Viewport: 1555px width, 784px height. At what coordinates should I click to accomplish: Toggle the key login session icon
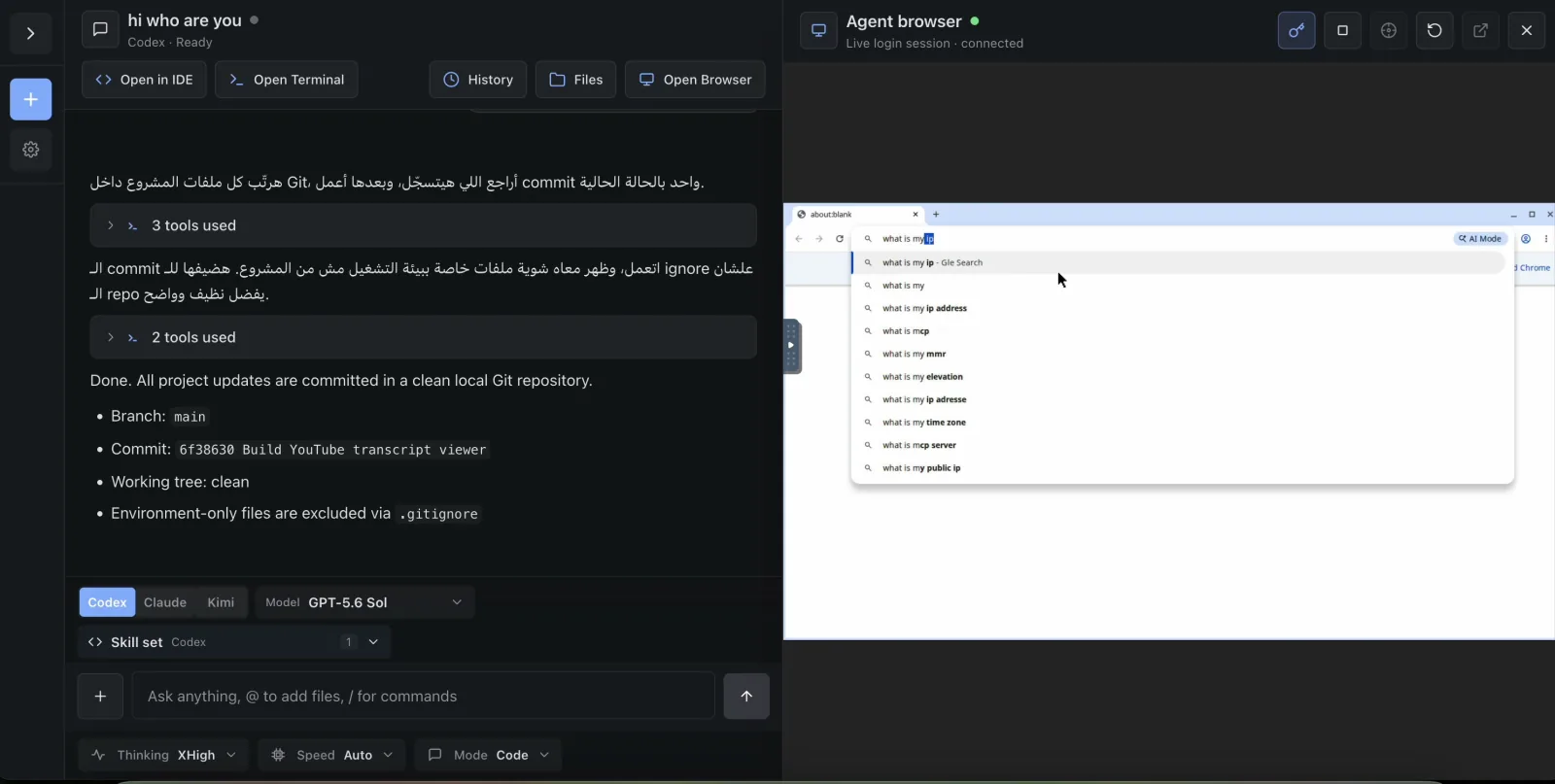coord(1296,30)
